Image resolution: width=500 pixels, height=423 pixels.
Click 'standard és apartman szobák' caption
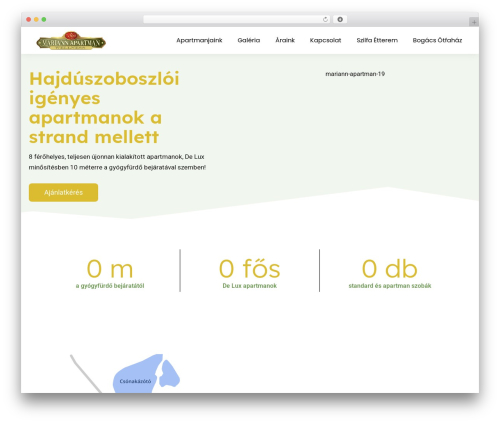coord(390,286)
